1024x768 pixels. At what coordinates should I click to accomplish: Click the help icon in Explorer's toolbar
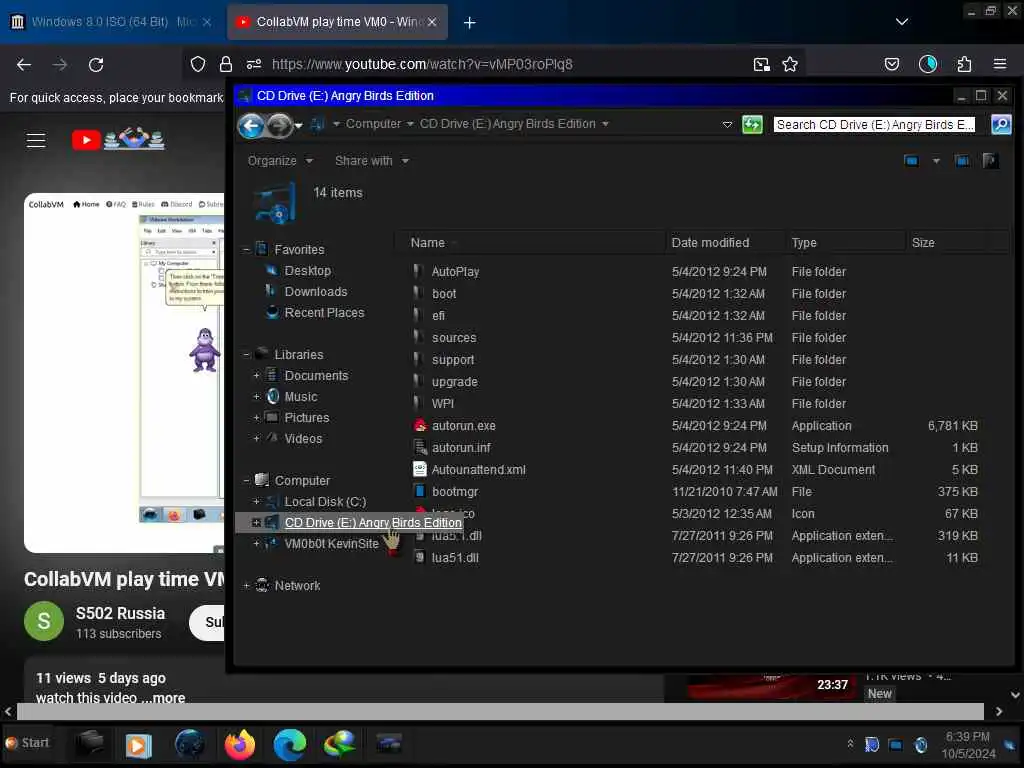click(990, 161)
